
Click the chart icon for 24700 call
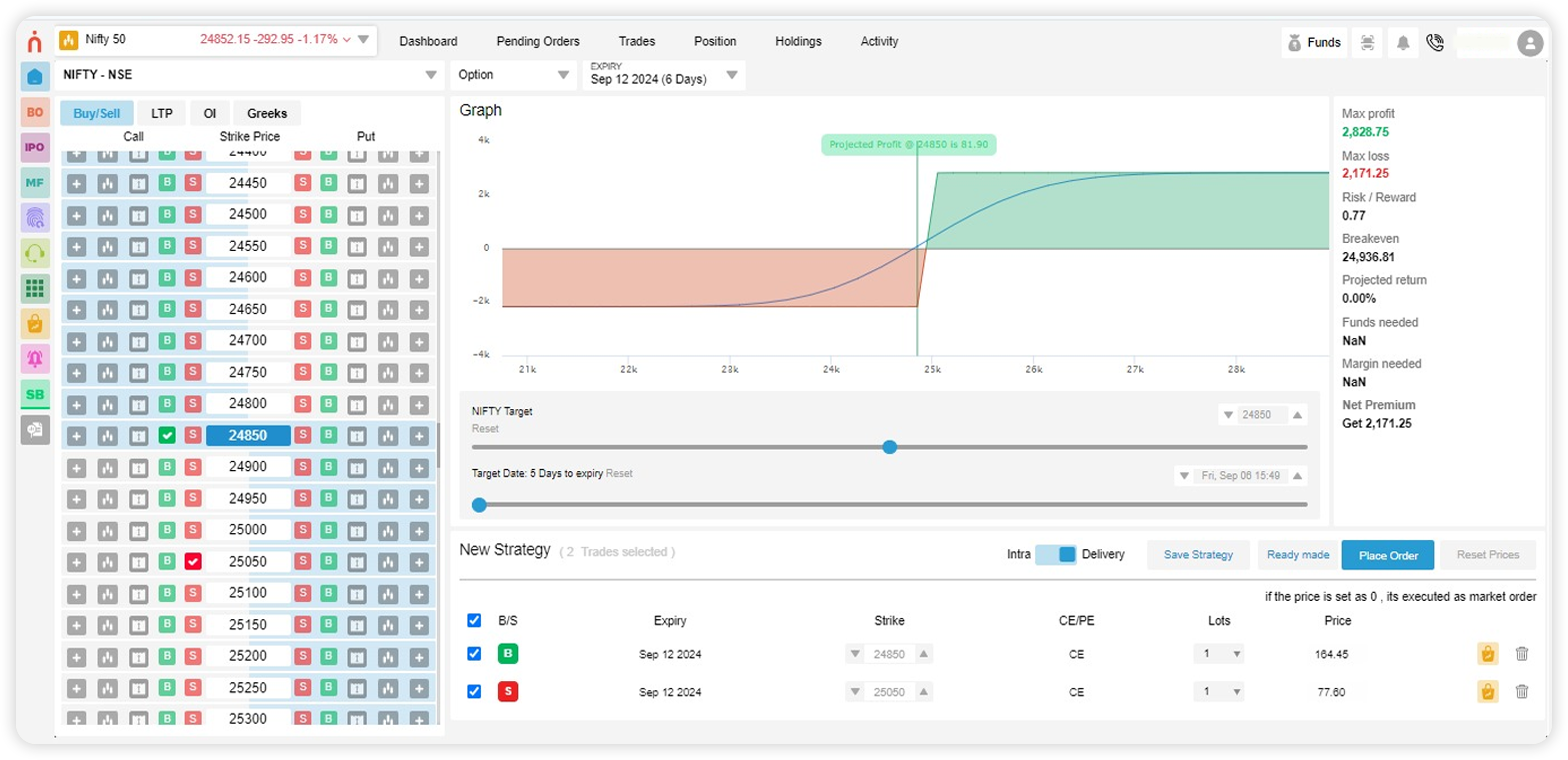point(107,341)
